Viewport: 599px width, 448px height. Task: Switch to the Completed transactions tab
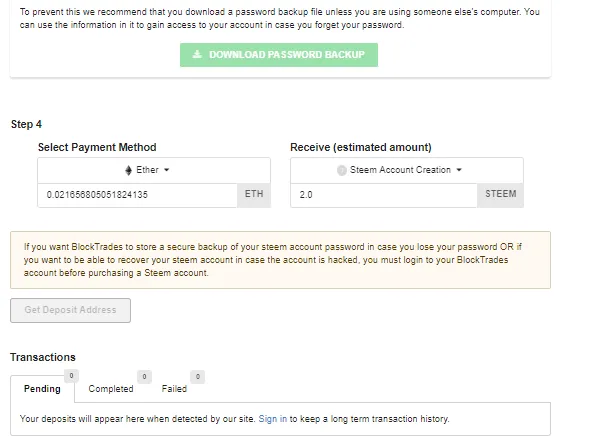point(111,389)
